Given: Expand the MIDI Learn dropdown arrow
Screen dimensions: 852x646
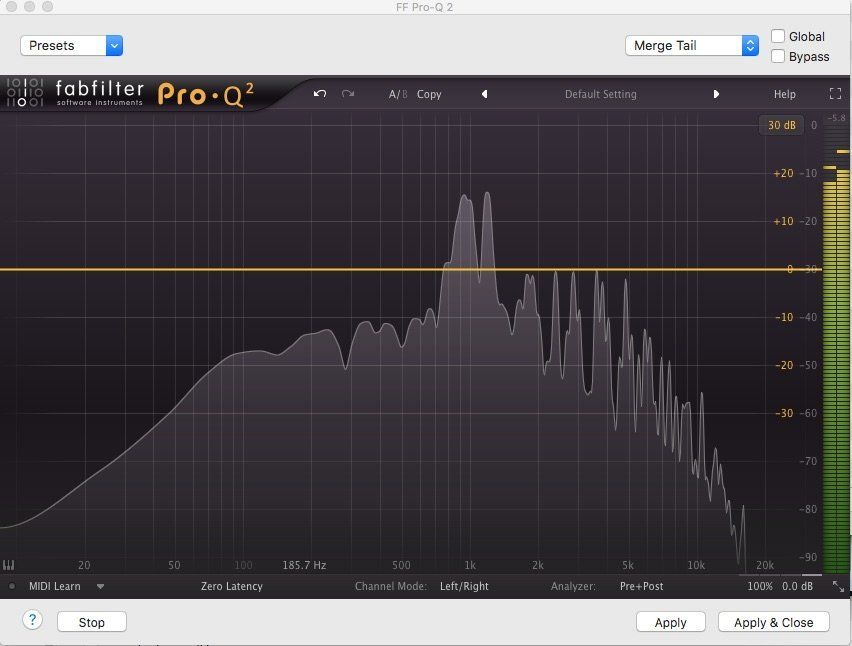Looking at the screenshot, I should coord(100,586).
